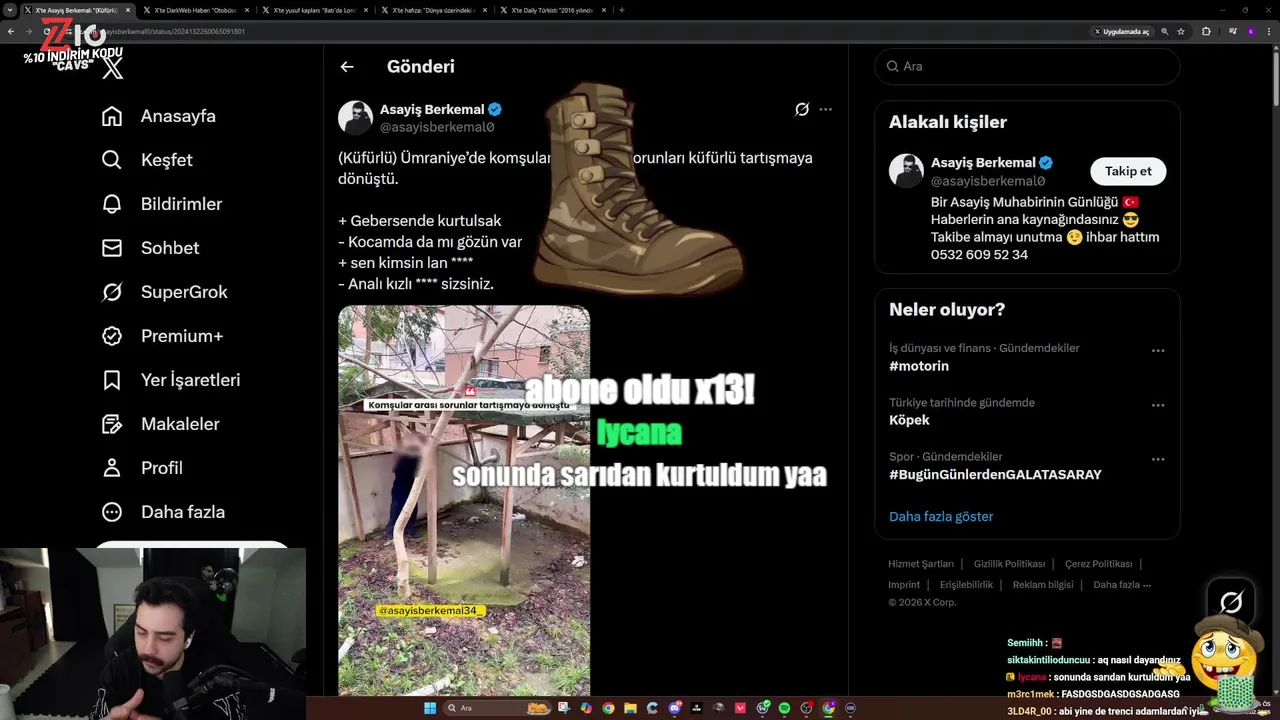Click the X logo in sidebar
The height and width of the screenshot is (720, 1280).
tap(113, 68)
